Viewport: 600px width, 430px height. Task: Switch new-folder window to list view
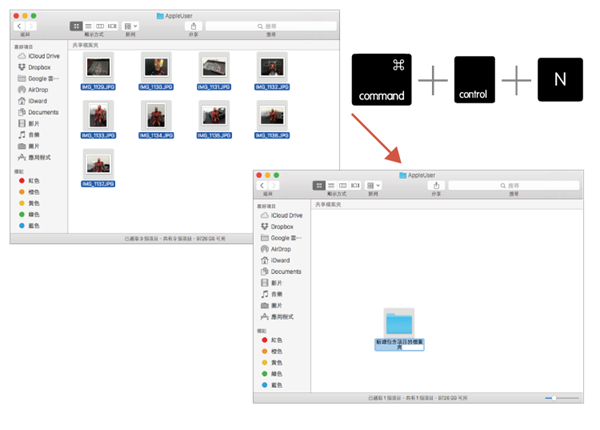click(x=331, y=186)
